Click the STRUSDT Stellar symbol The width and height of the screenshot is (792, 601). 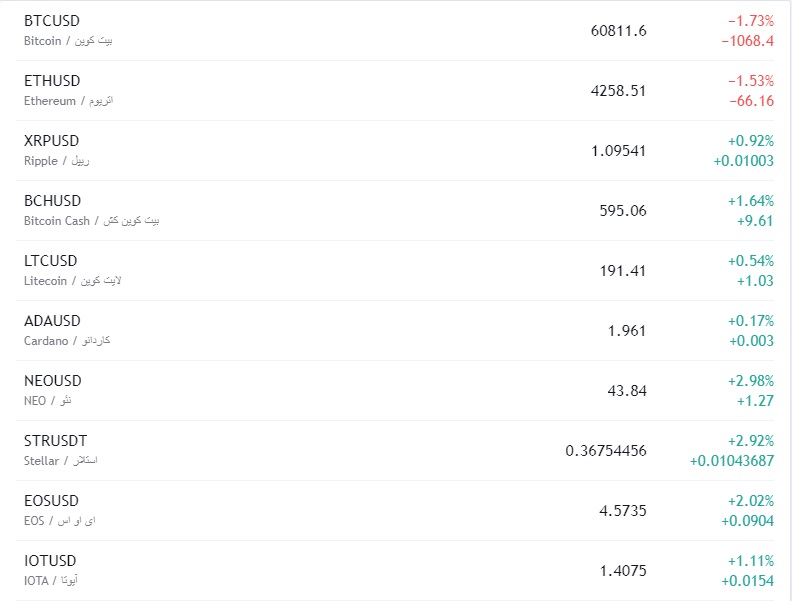click(55, 441)
